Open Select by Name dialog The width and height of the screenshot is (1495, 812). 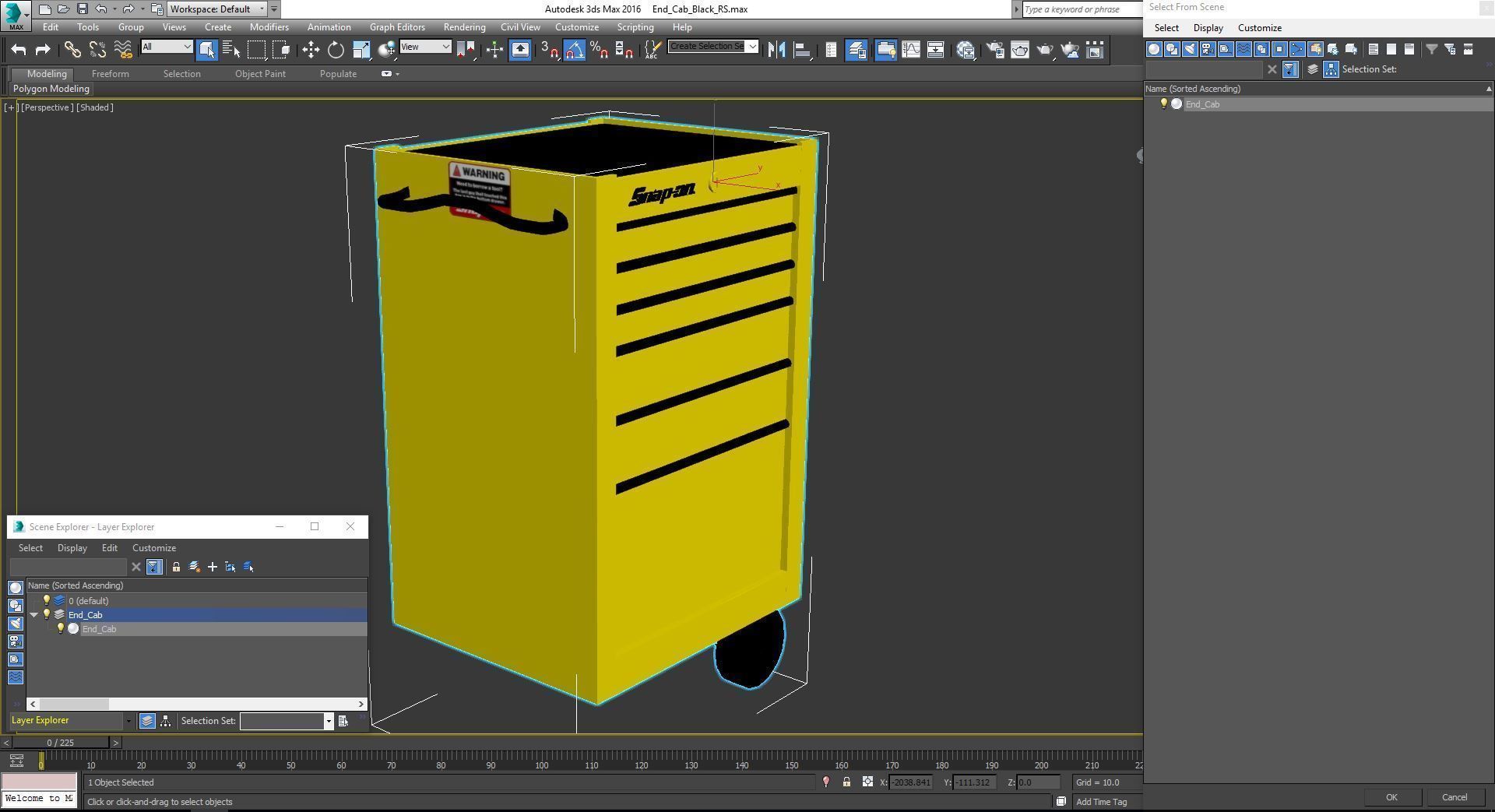[x=231, y=50]
